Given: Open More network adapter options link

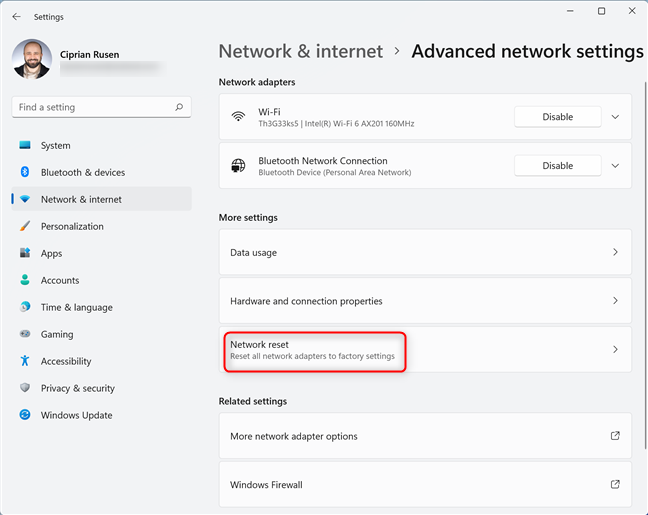Looking at the screenshot, I should click(x=424, y=436).
